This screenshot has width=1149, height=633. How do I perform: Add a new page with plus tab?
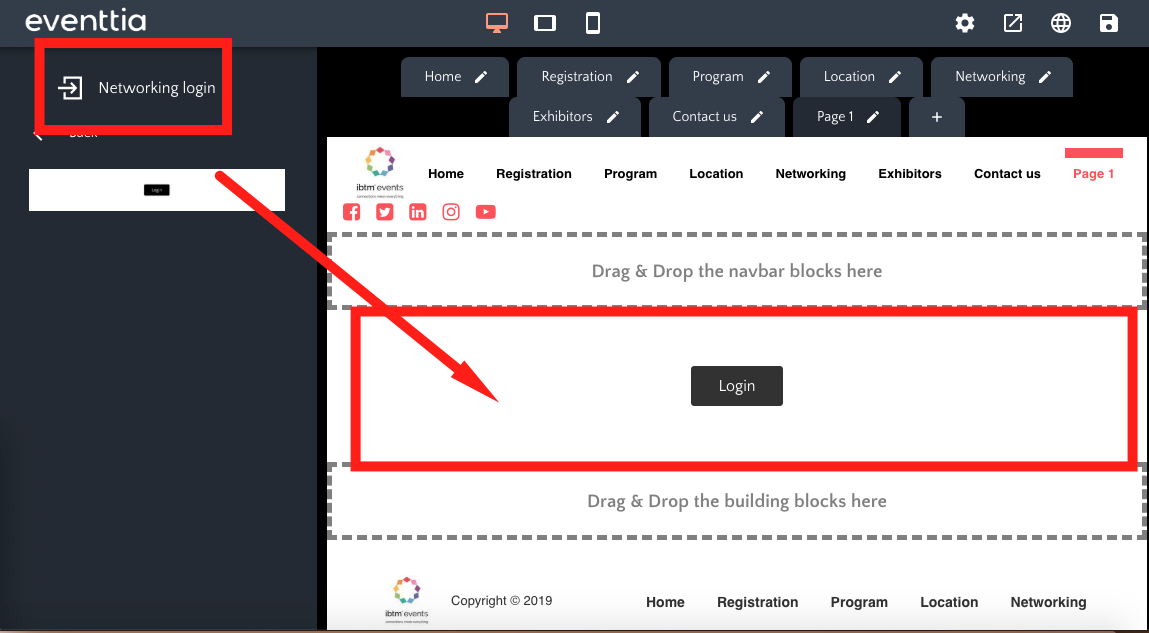point(937,117)
